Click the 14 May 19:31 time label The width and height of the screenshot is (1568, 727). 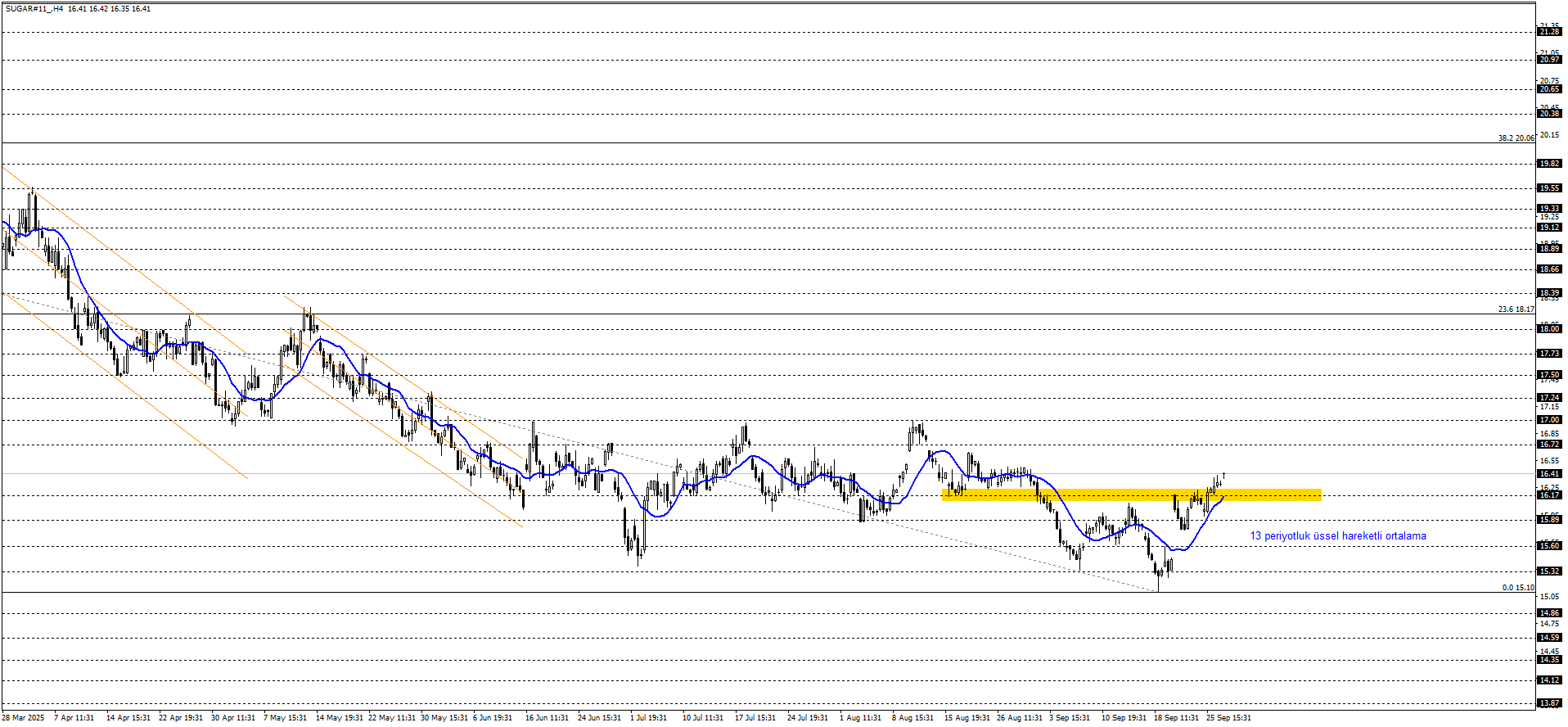(339, 718)
